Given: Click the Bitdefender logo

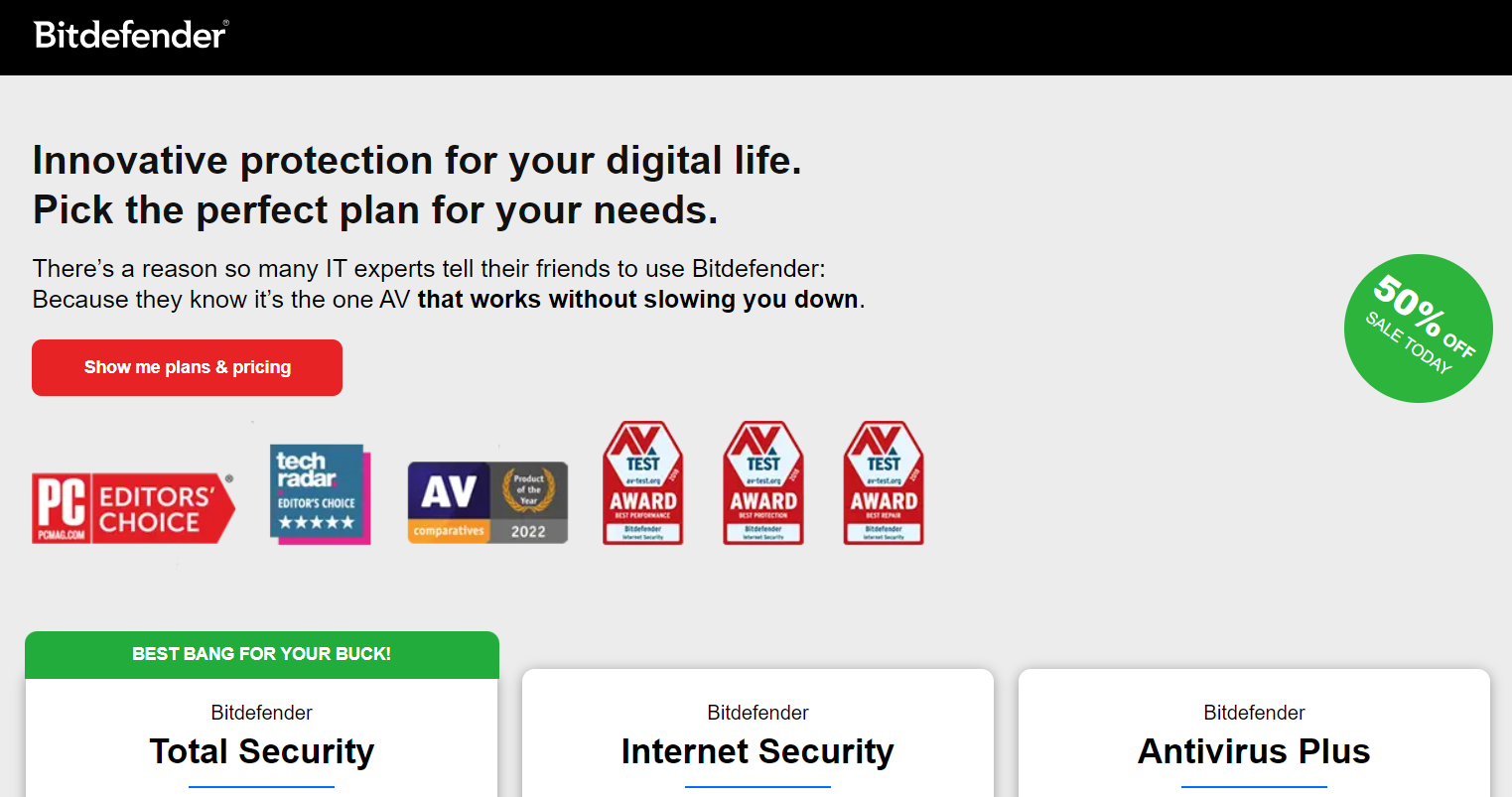Looking at the screenshot, I should pyautogui.click(x=129, y=36).
